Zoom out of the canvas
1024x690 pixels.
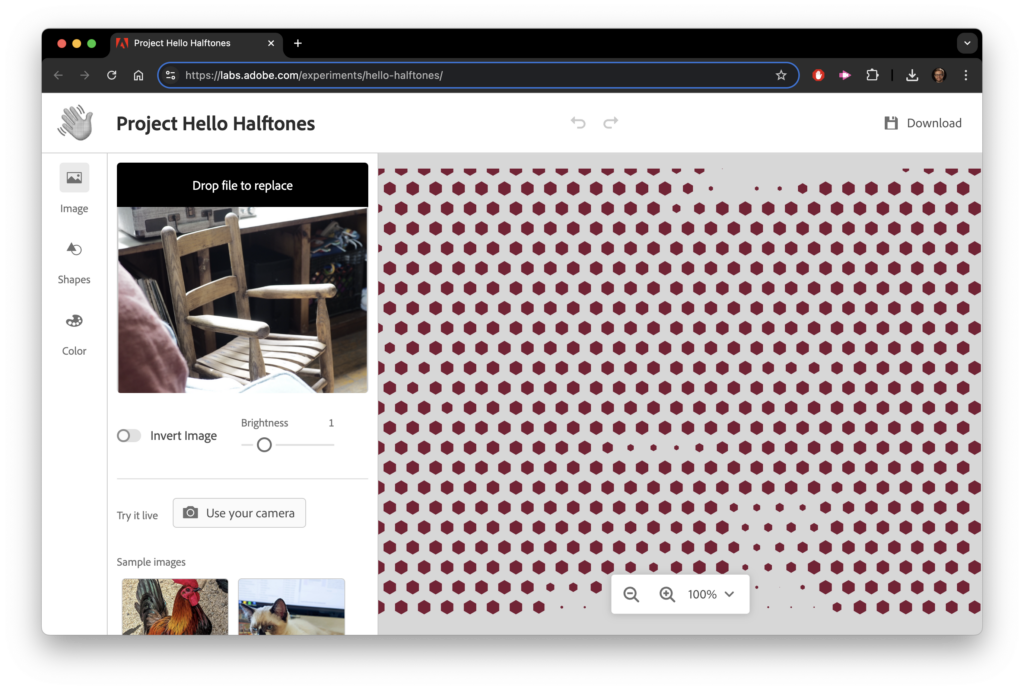pos(631,594)
